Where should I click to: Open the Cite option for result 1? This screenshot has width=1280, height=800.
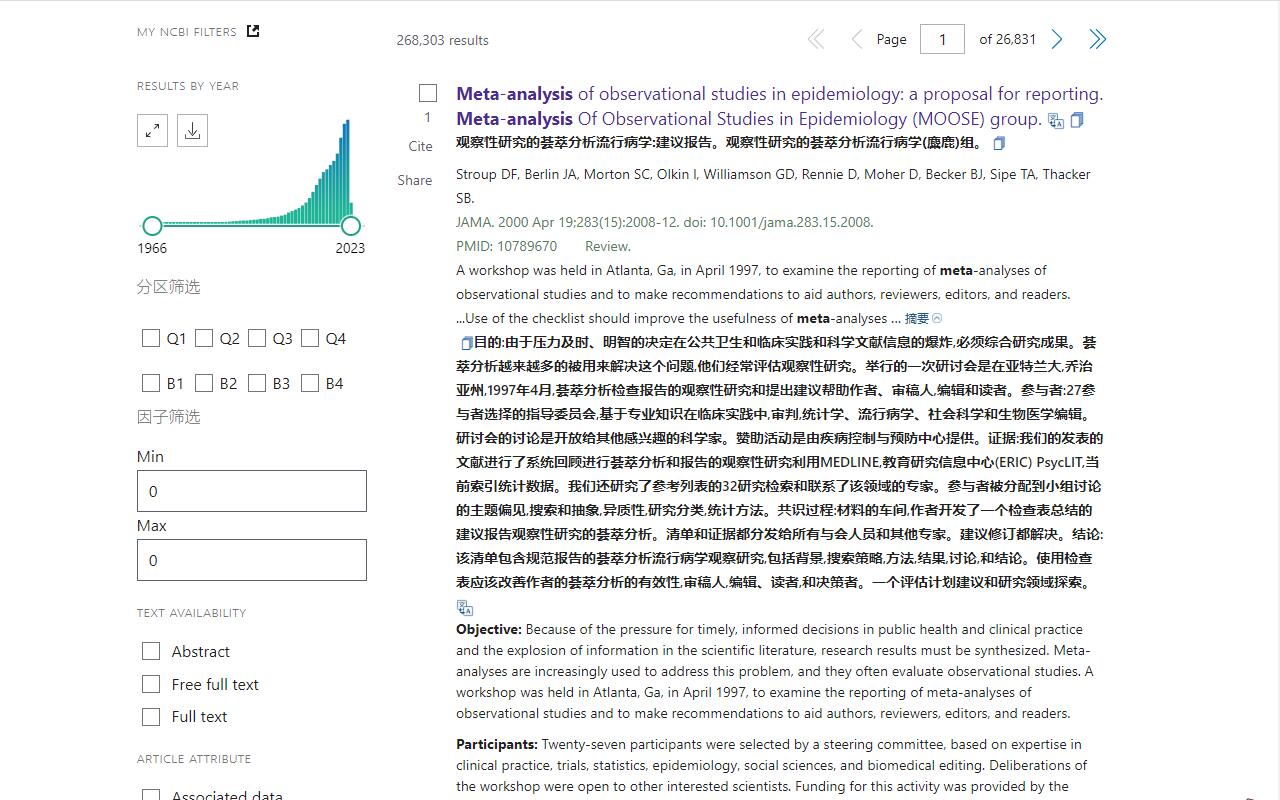pyautogui.click(x=420, y=146)
